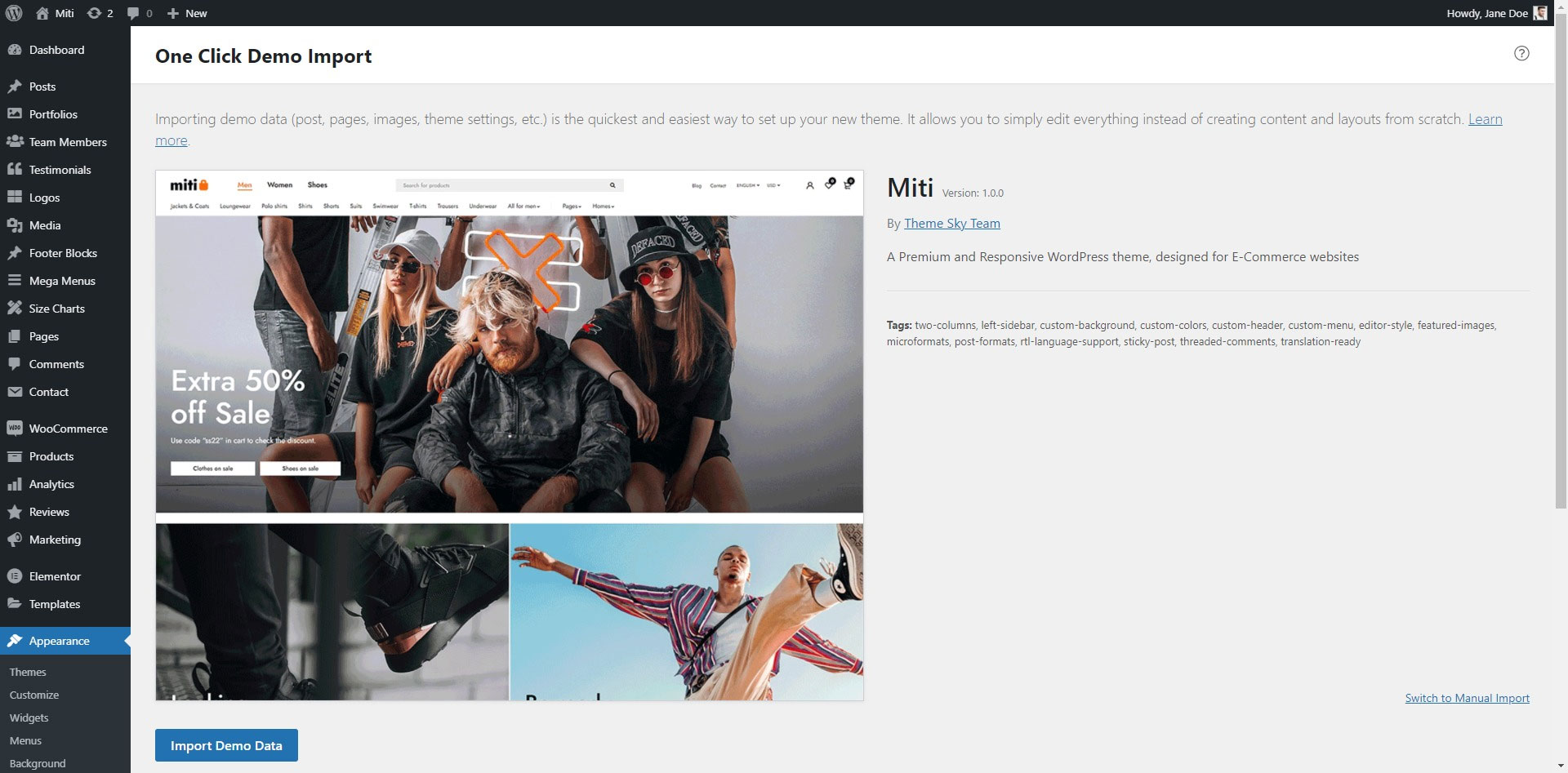Open Background submenu item
Viewport: 1568px width, 773px height.
tap(38, 763)
